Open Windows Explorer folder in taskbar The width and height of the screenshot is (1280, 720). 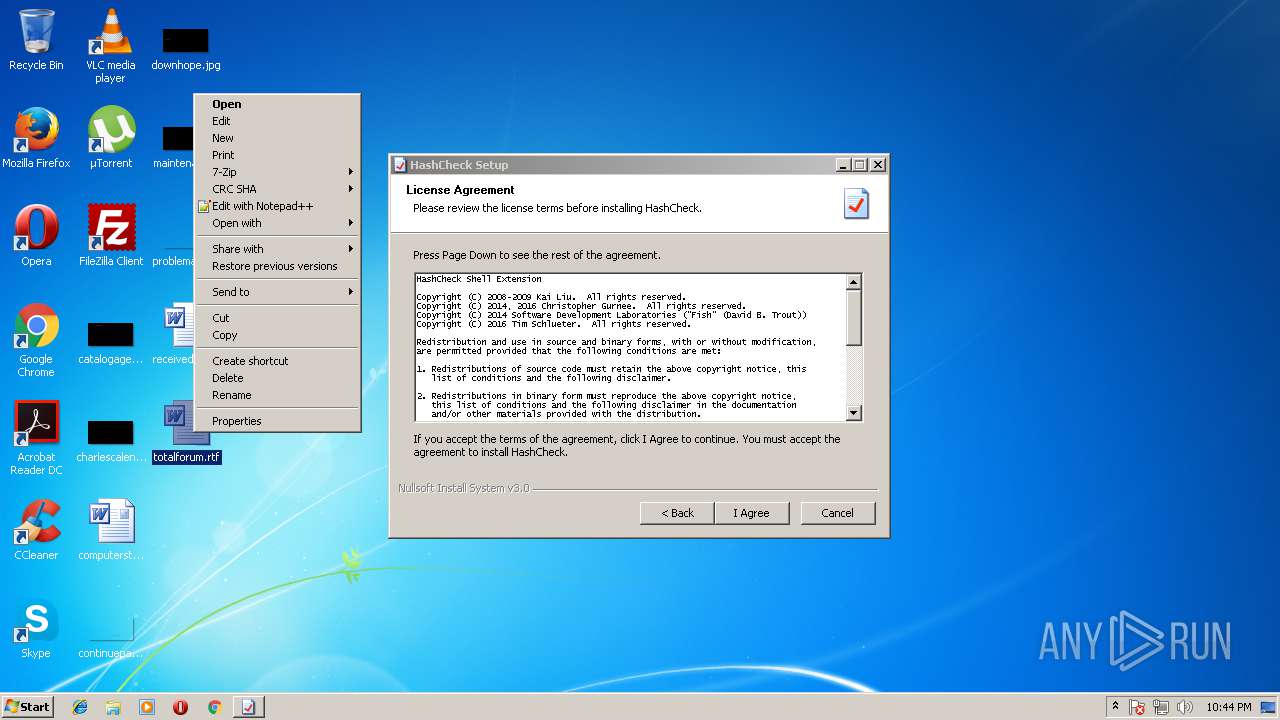pyautogui.click(x=113, y=707)
